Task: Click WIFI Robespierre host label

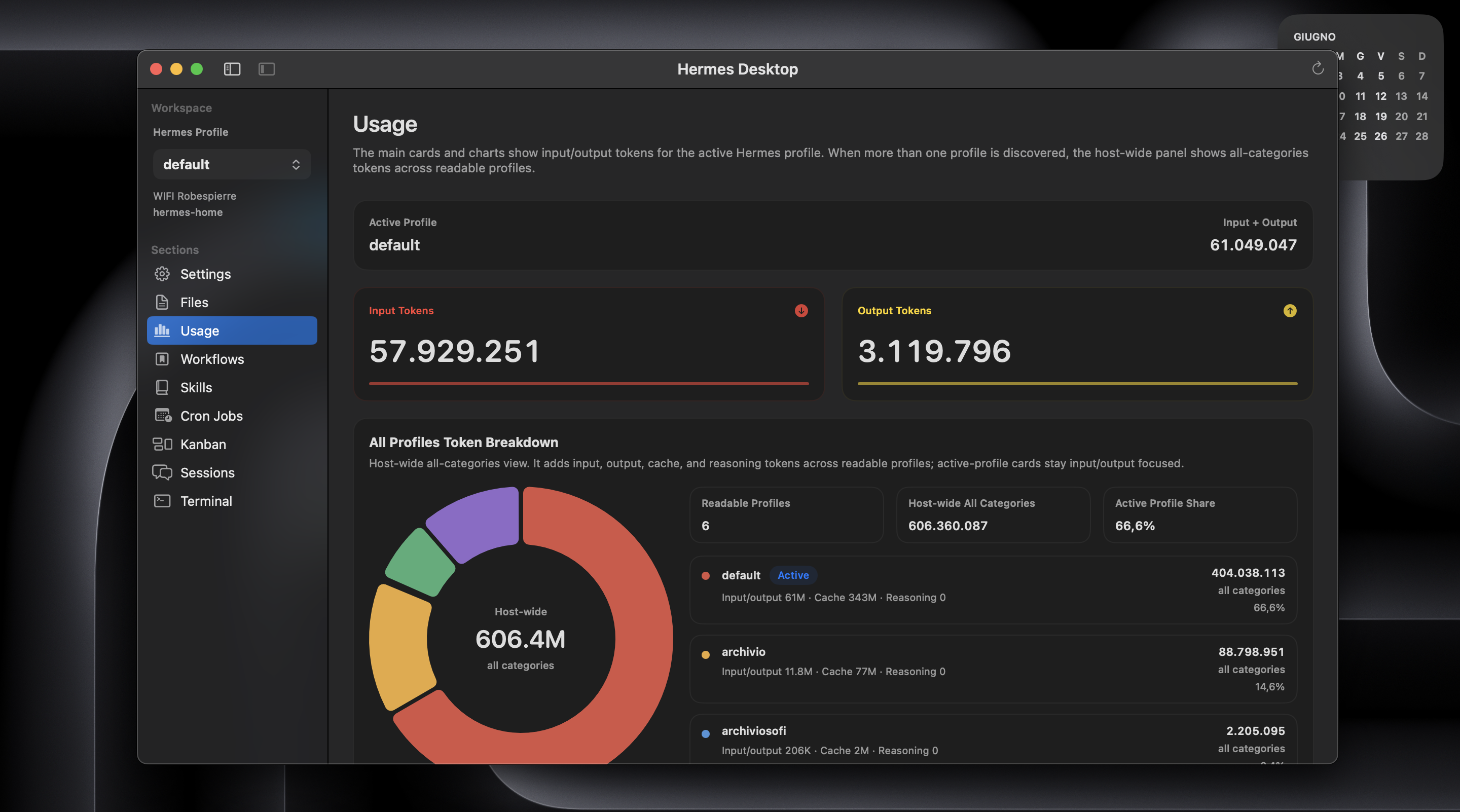Action: (194, 196)
